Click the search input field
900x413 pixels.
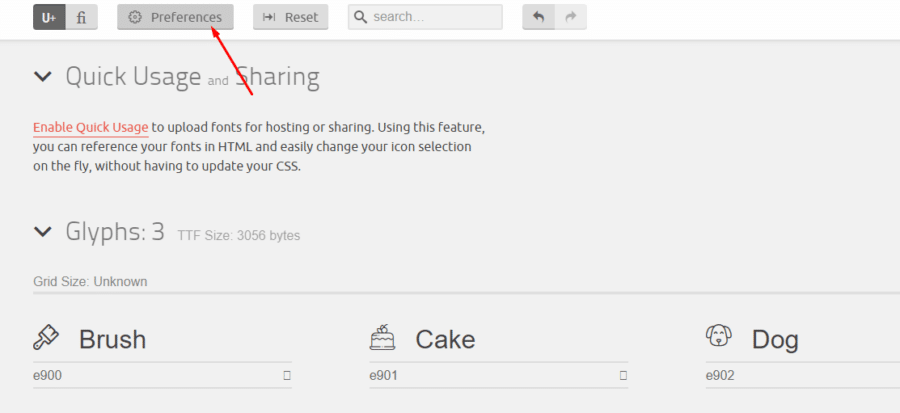(425, 17)
